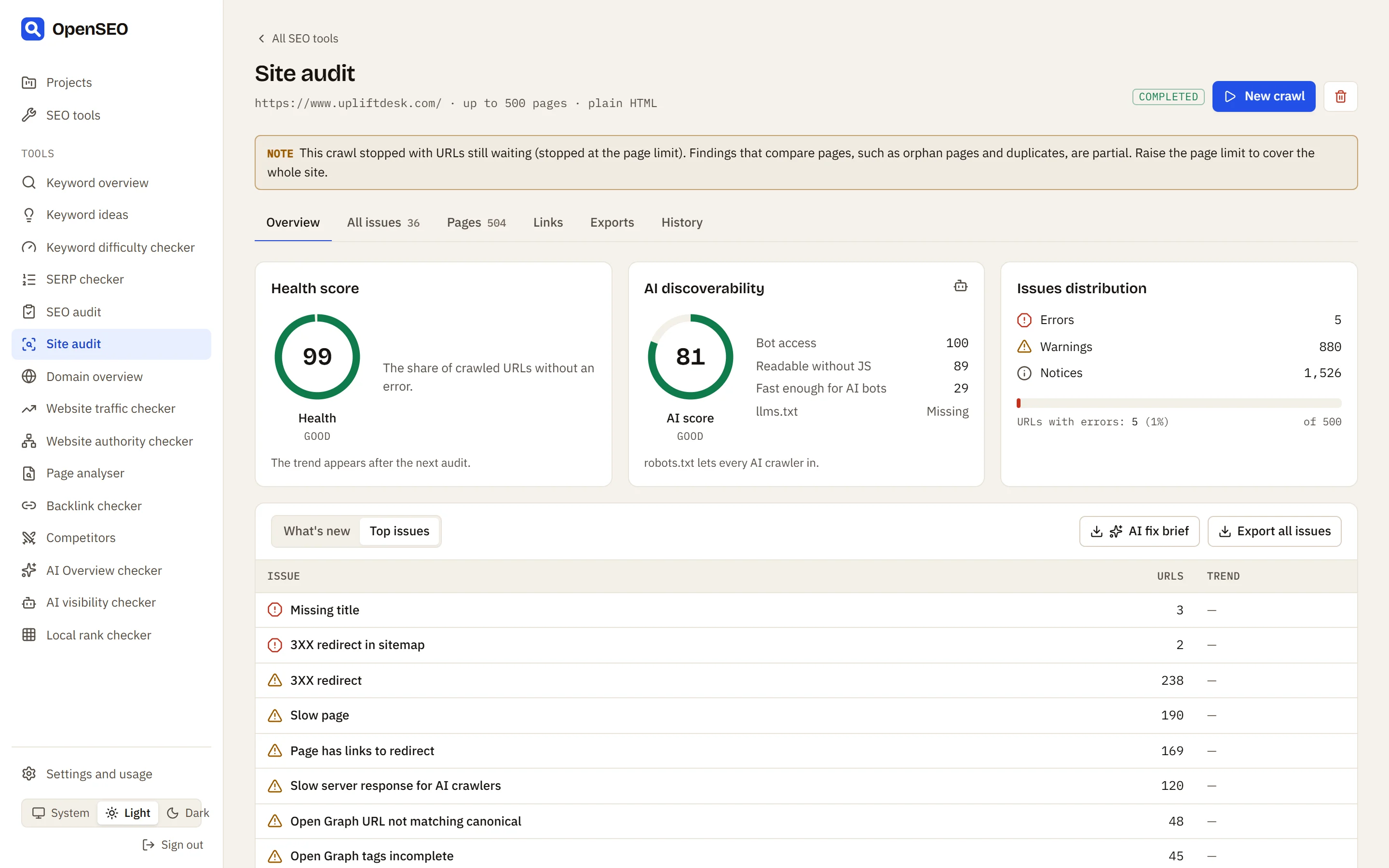Screen dimensions: 1389x868
Task: Open the Keyword difficulty checker
Action: click(x=111, y=247)
